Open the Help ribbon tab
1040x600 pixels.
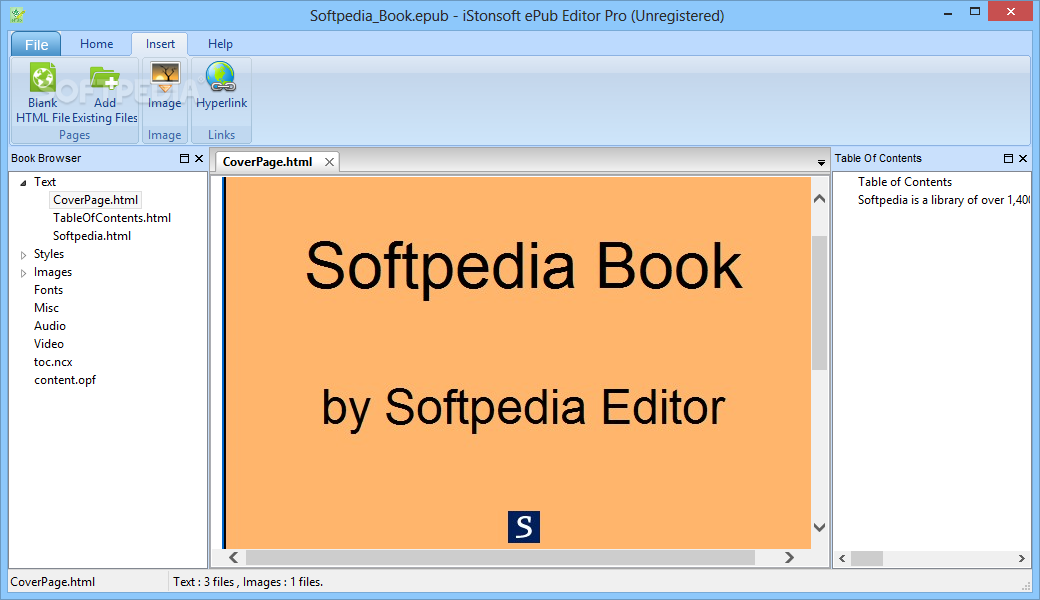pos(220,44)
